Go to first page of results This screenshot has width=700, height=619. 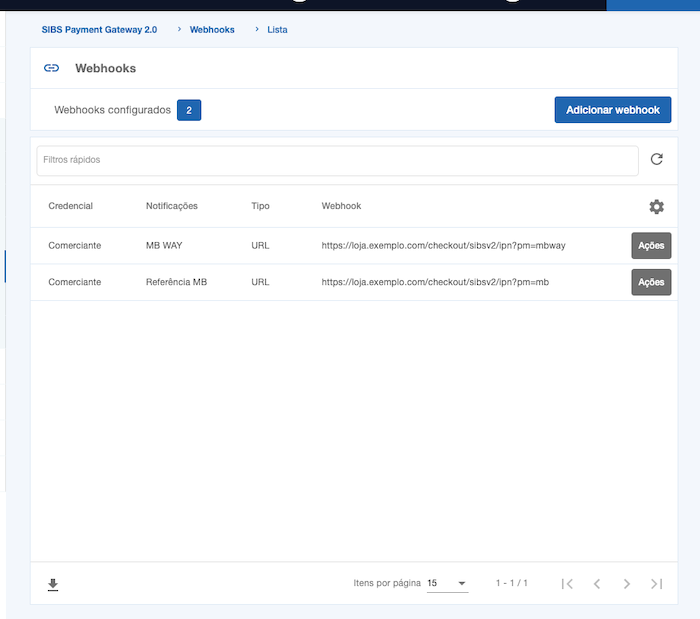click(x=567, y=583)
